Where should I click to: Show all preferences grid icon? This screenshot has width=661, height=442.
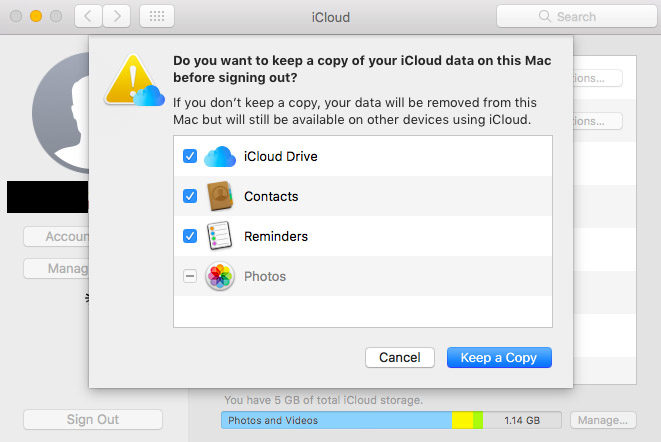coord(157,17)
